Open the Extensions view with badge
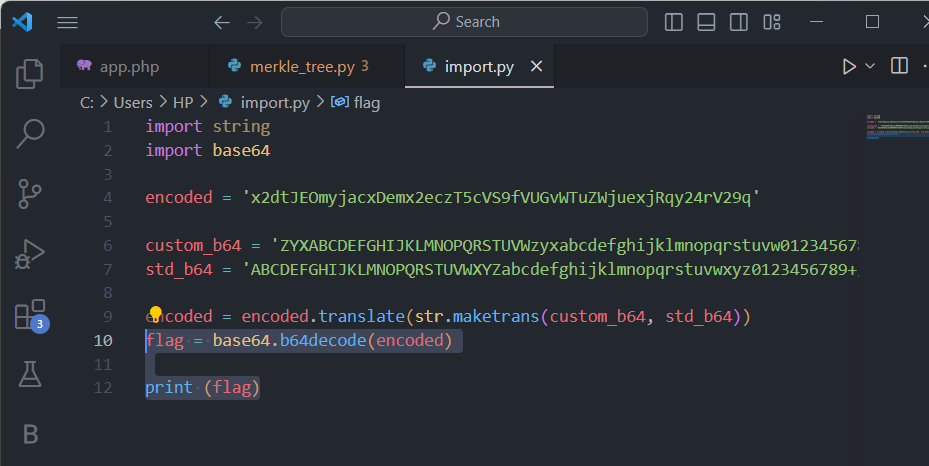Viewport: 929px width, 466px height. [x=31, y=315]
